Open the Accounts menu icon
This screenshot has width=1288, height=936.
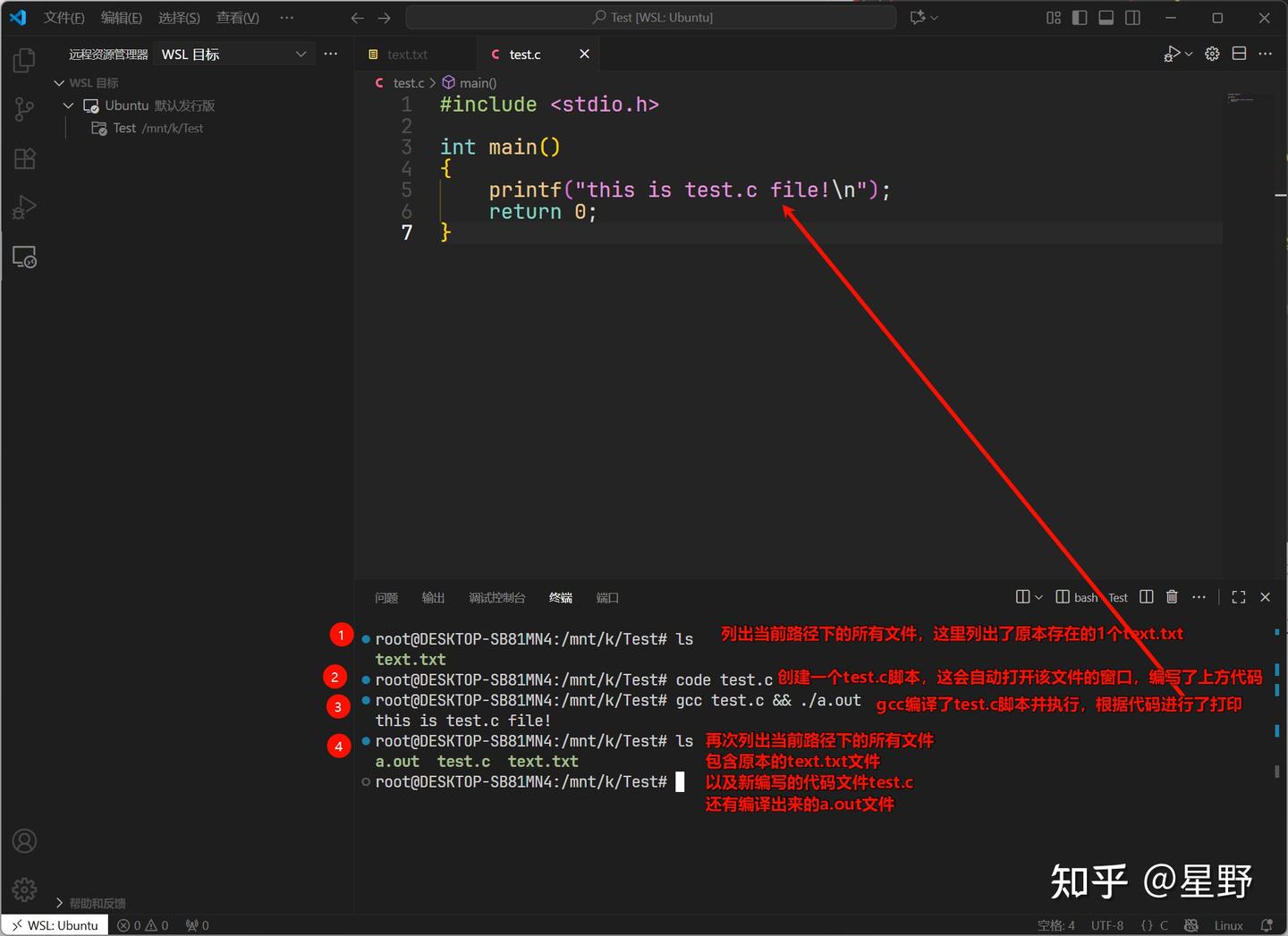[24, 841]
